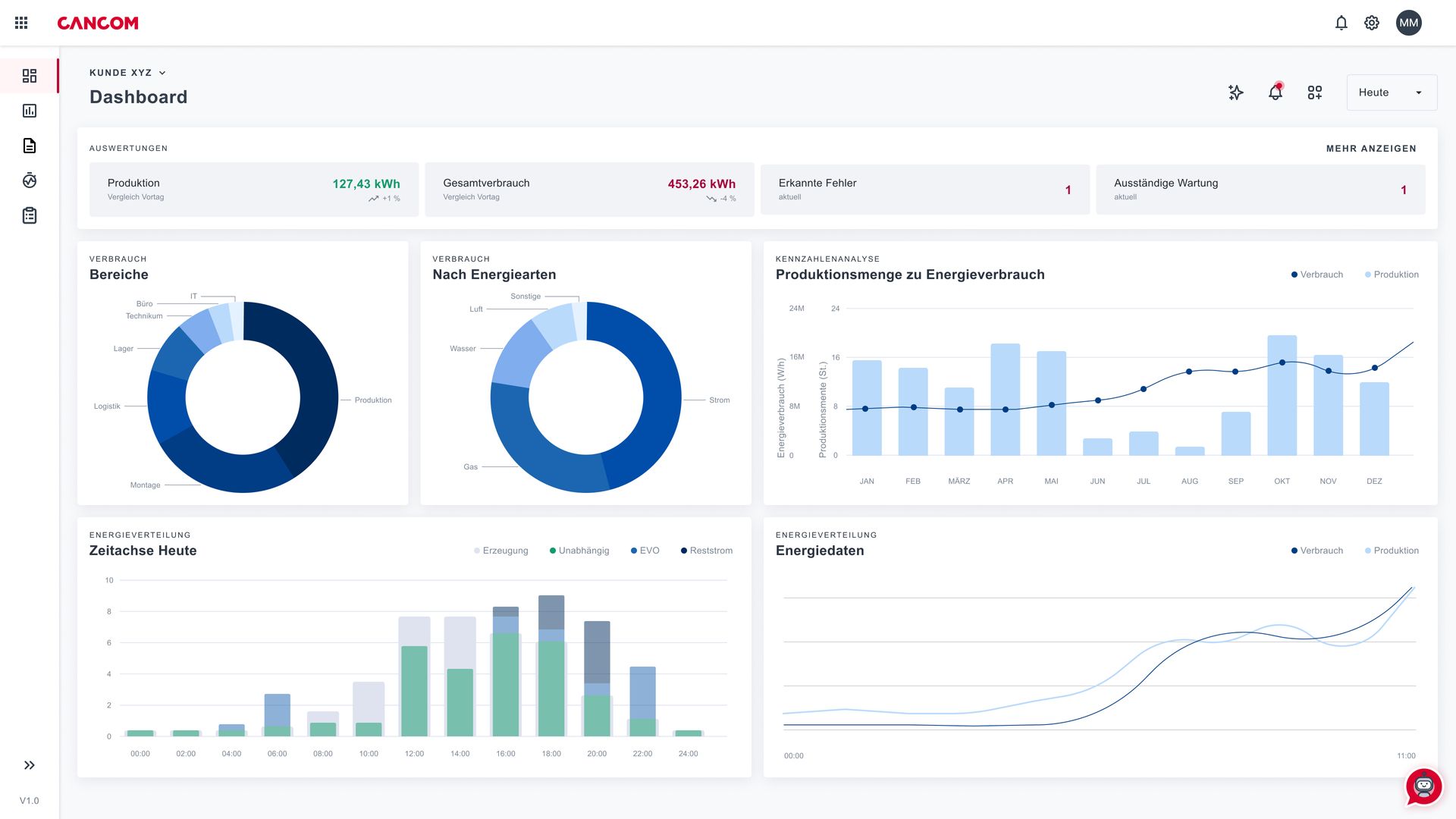Toggle the Verbrauch legend in Produktionsmenge chart
This screenshot has height=819, width=1456.
tap(1316, 275)
